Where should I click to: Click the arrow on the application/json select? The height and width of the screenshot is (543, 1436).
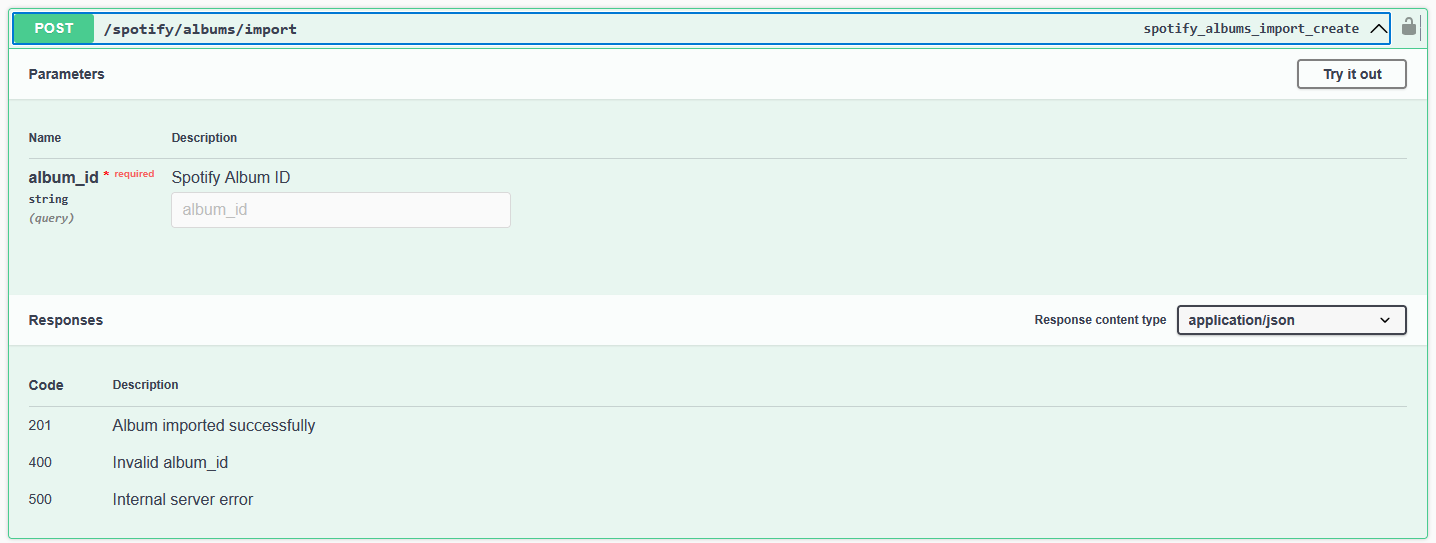[1385, 320]
